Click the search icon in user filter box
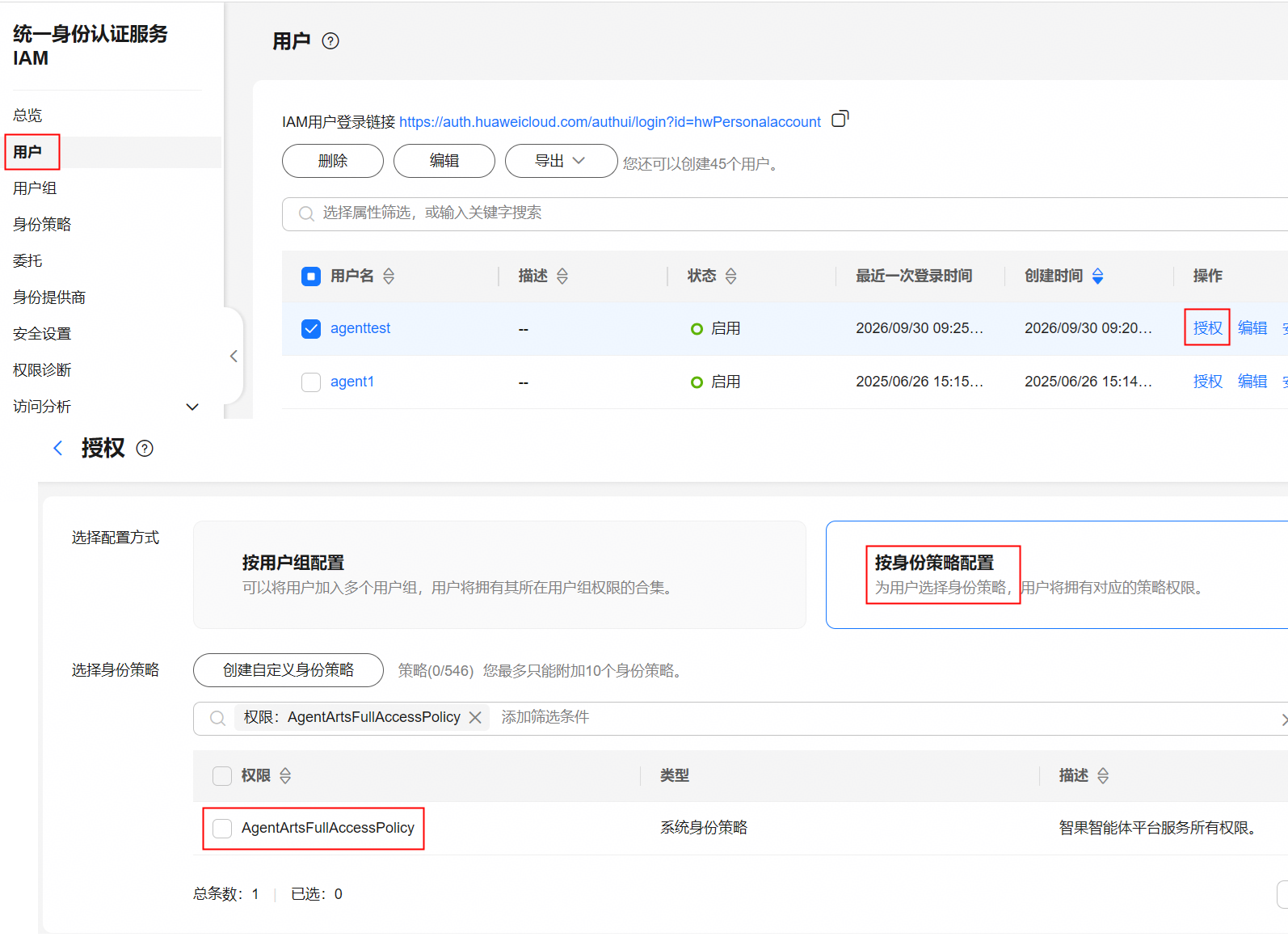This screenshot has height=937, width=1288. tap(306, 213)
